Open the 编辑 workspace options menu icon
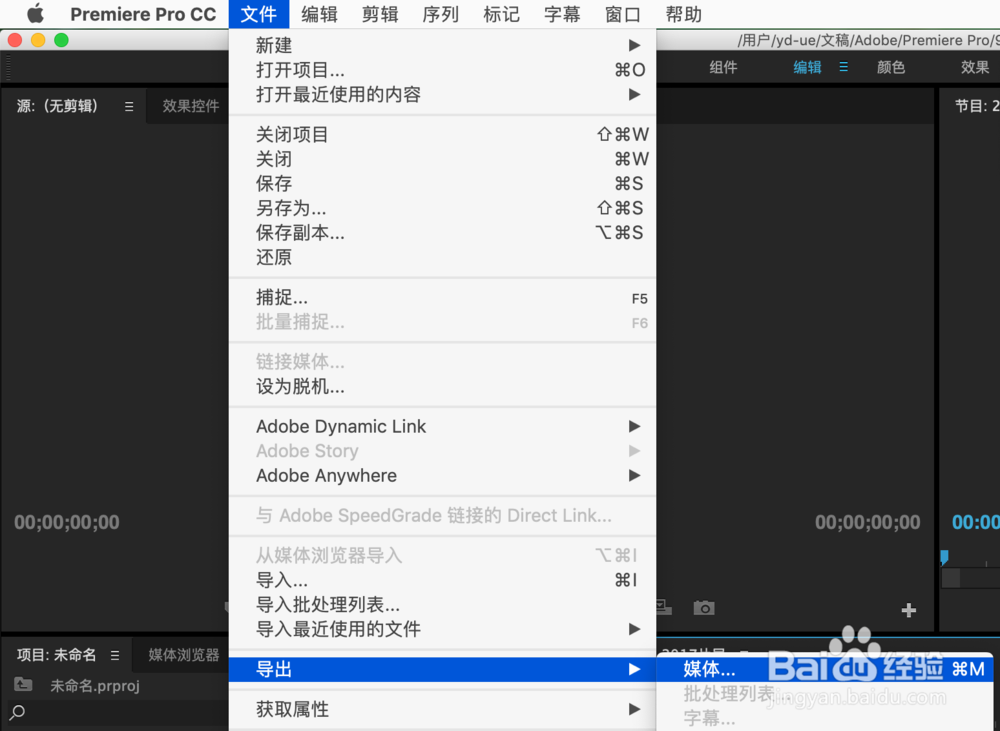 tap(843, 67)
